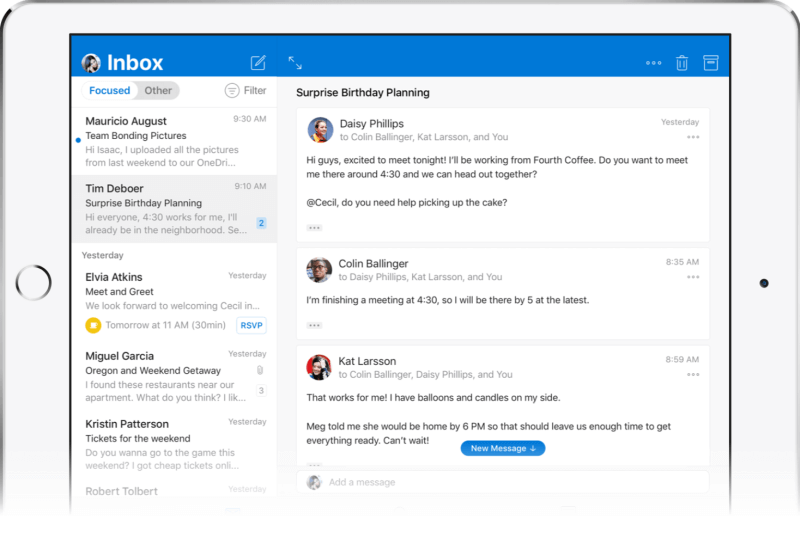The width and height of the screenshot is (800, 538).
Task: Switch to the Focused inbox tab
Action: [x=109, y=90]
